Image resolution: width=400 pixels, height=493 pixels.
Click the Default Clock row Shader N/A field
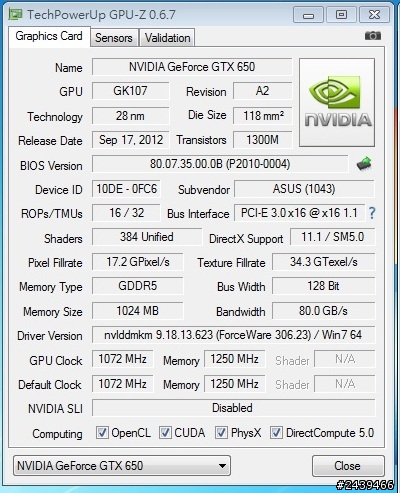[345, 384]
